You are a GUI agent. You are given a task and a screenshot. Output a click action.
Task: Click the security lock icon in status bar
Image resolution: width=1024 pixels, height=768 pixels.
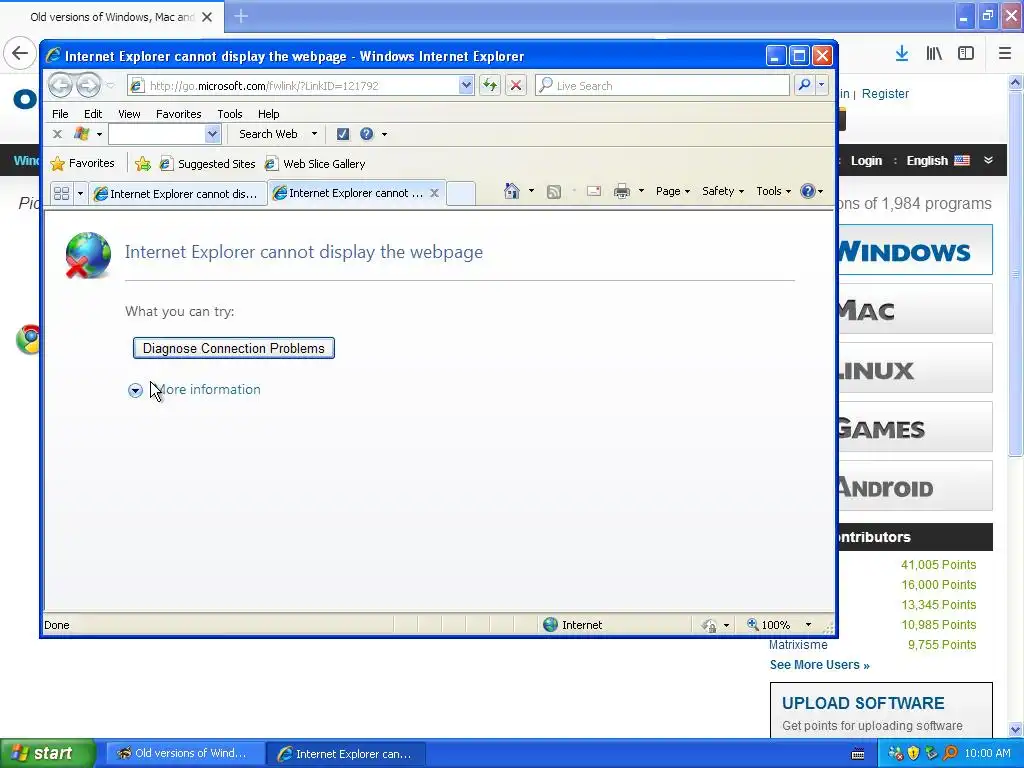tap(709, 626)
